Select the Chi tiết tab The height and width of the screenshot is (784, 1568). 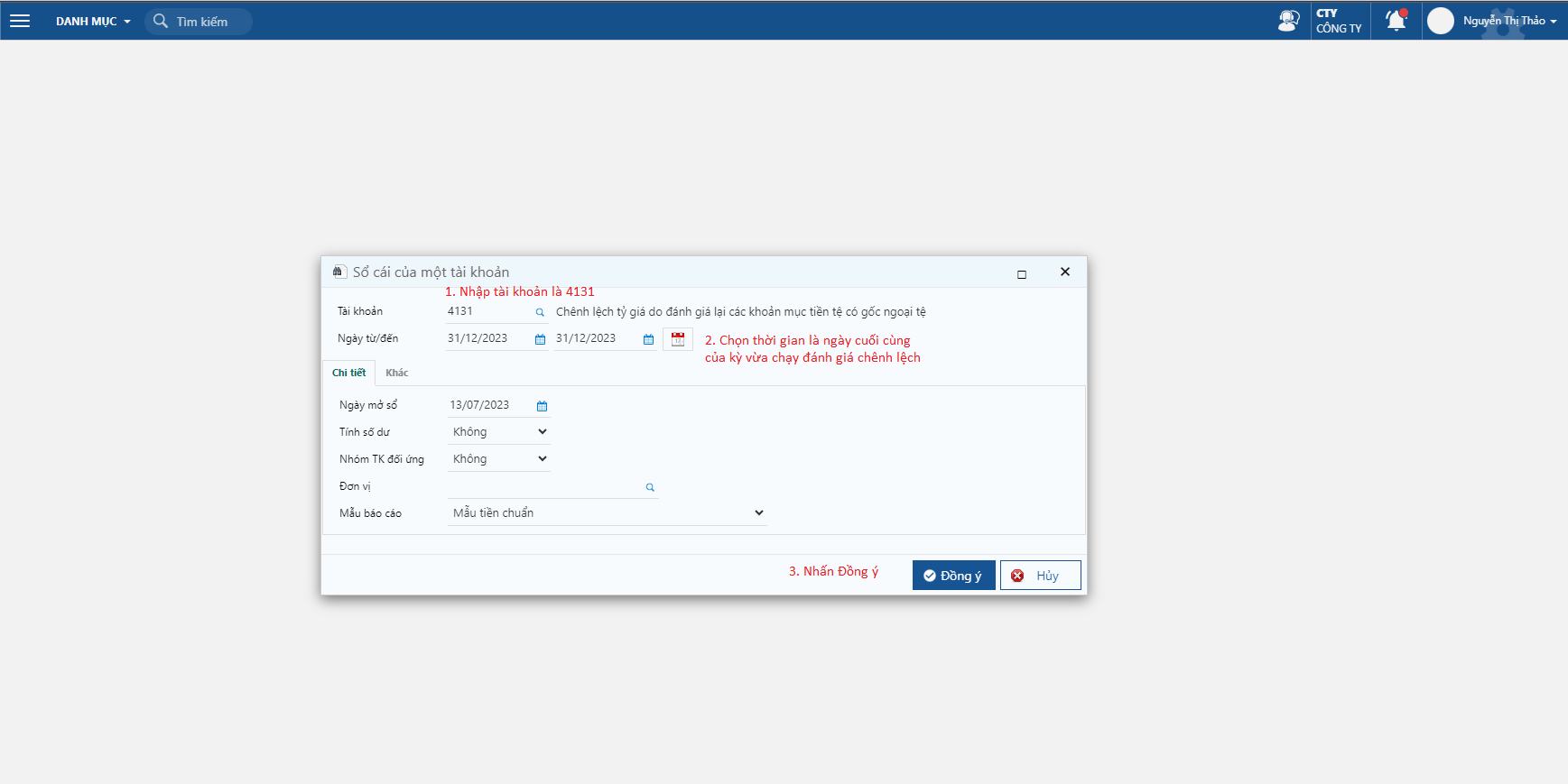348,373
